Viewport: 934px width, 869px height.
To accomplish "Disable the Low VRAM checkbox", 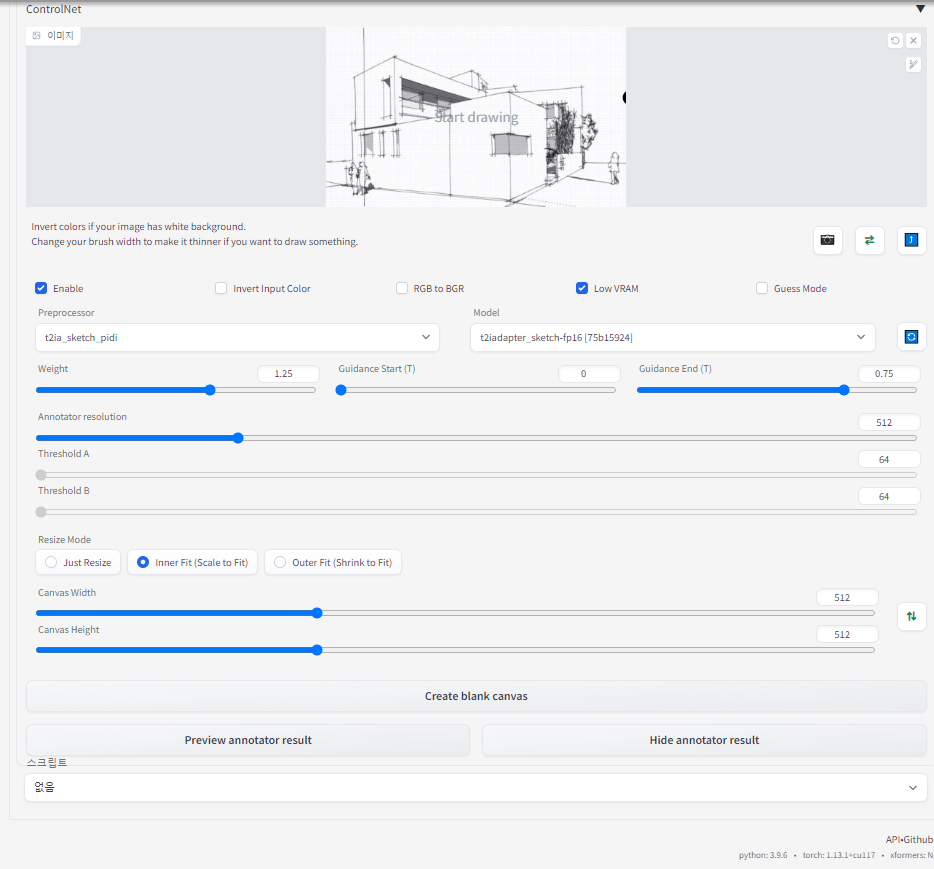I will 582,288.
